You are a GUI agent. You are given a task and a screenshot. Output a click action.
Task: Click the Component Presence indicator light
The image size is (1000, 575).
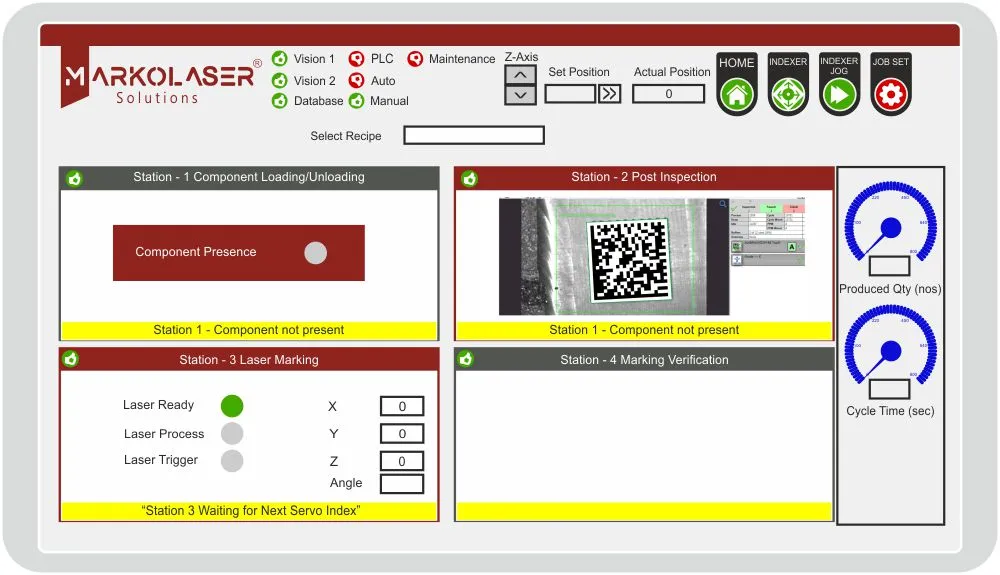tap(315, 253)
